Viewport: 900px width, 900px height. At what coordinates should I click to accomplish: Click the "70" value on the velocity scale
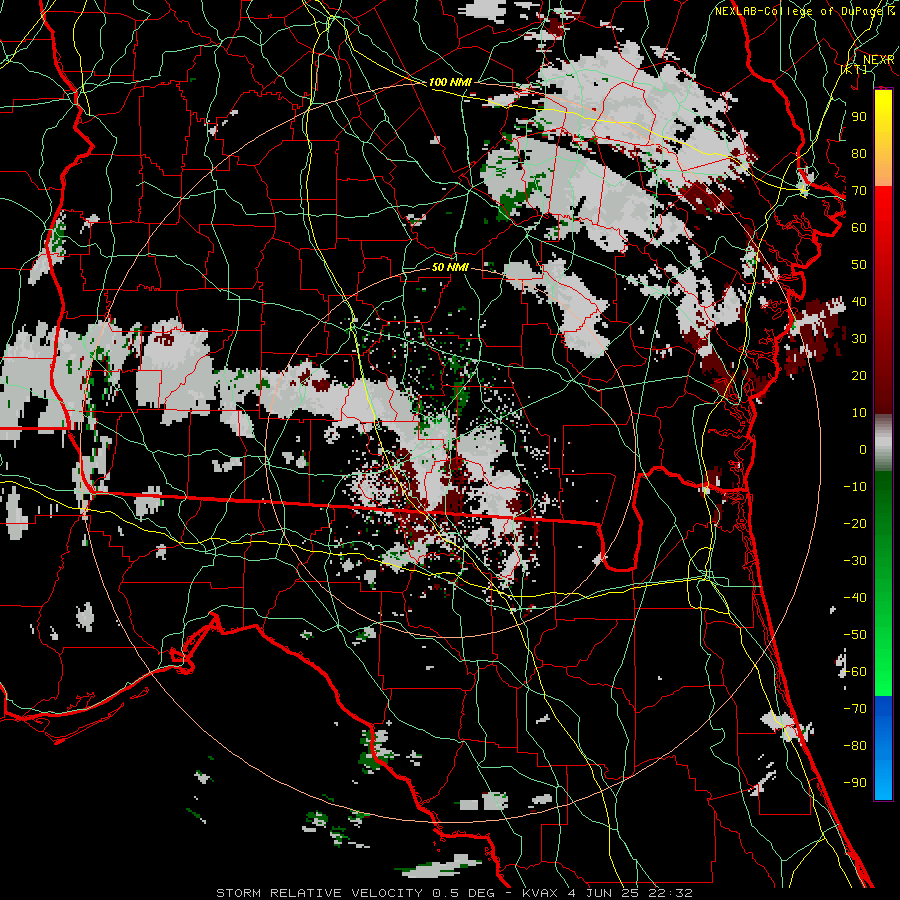point(859,191)
